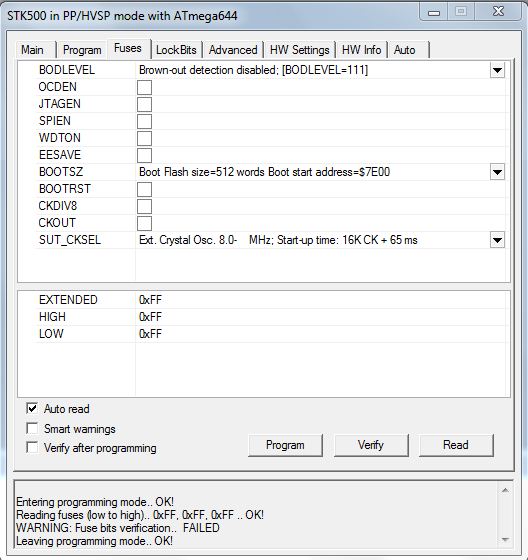Toggle the WDTON fuse checkbox

point(144,138)
